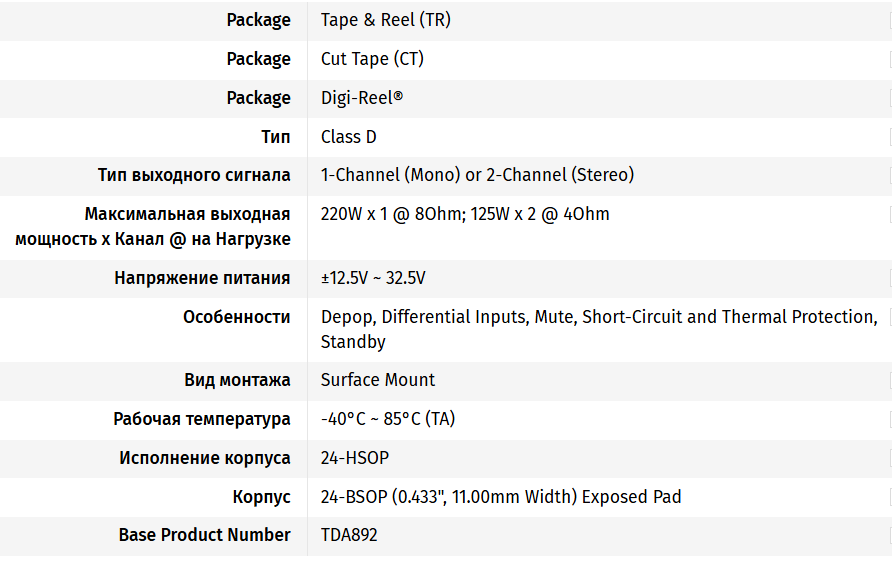Tick the checkbox beside Surface Mount
Viewport: 892px width, 565px height.
point(889,380)
